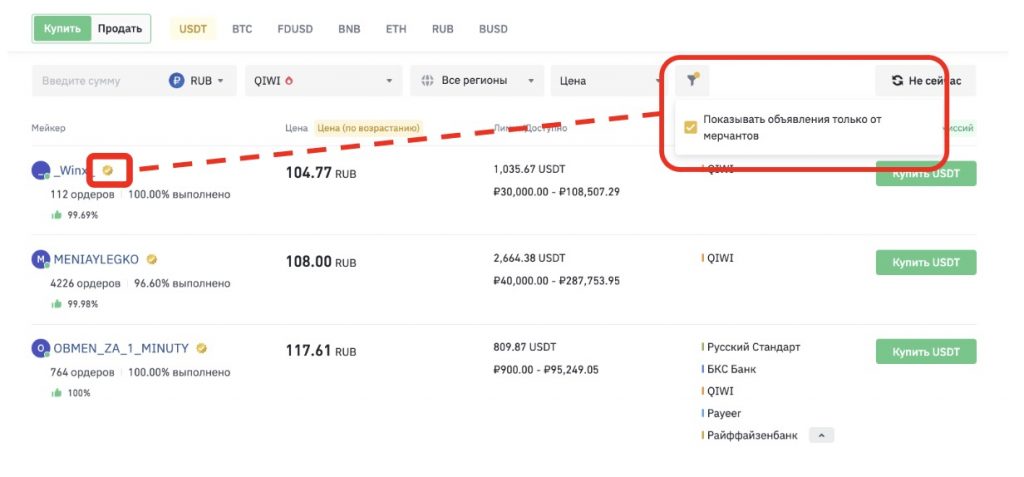The image size is (1024, 477).
Task: Click the 112 ордеров text
Action: tap(82, 195)
